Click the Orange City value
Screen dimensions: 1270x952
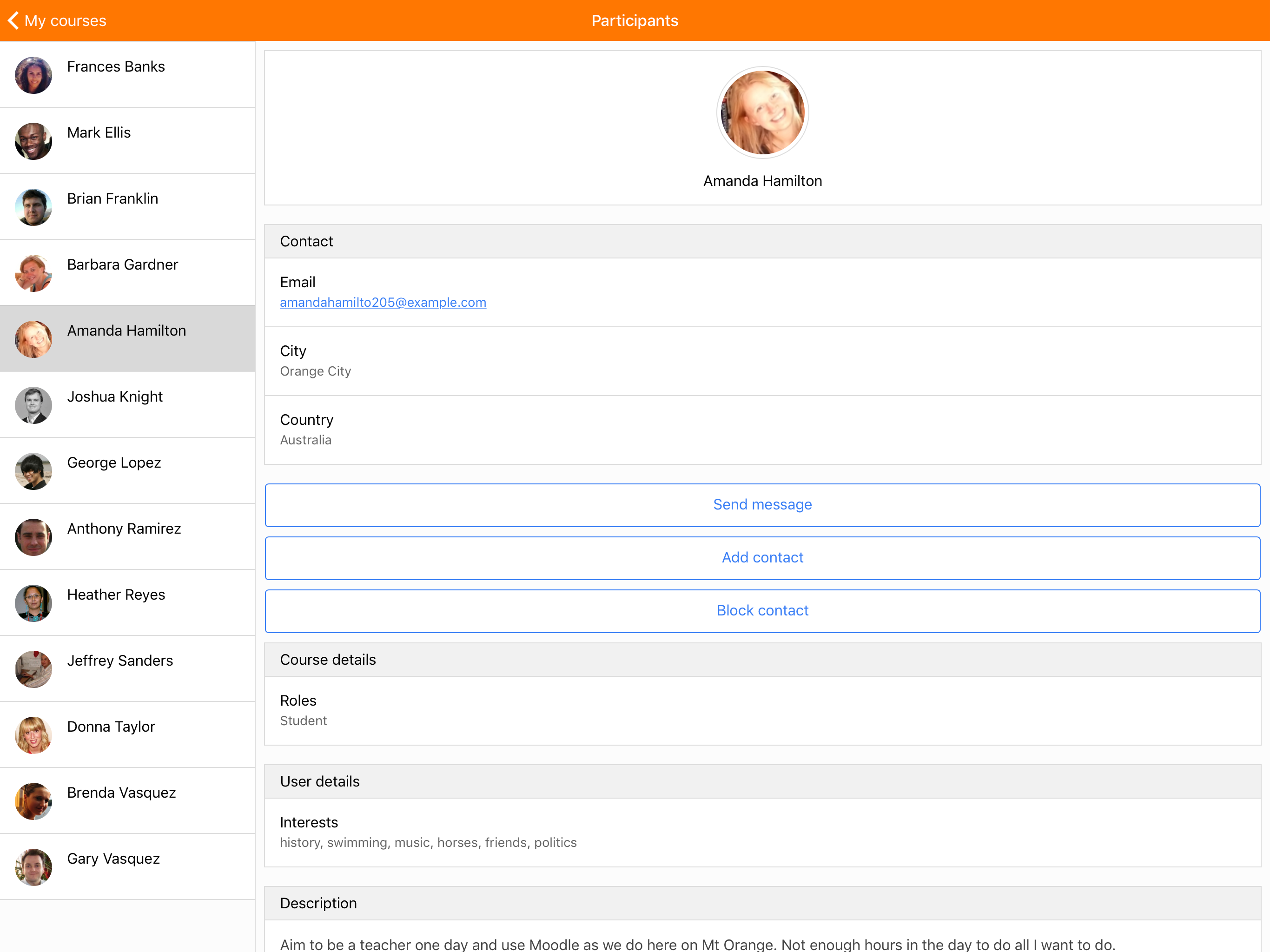pyautogui.click(x=315, y=371)
